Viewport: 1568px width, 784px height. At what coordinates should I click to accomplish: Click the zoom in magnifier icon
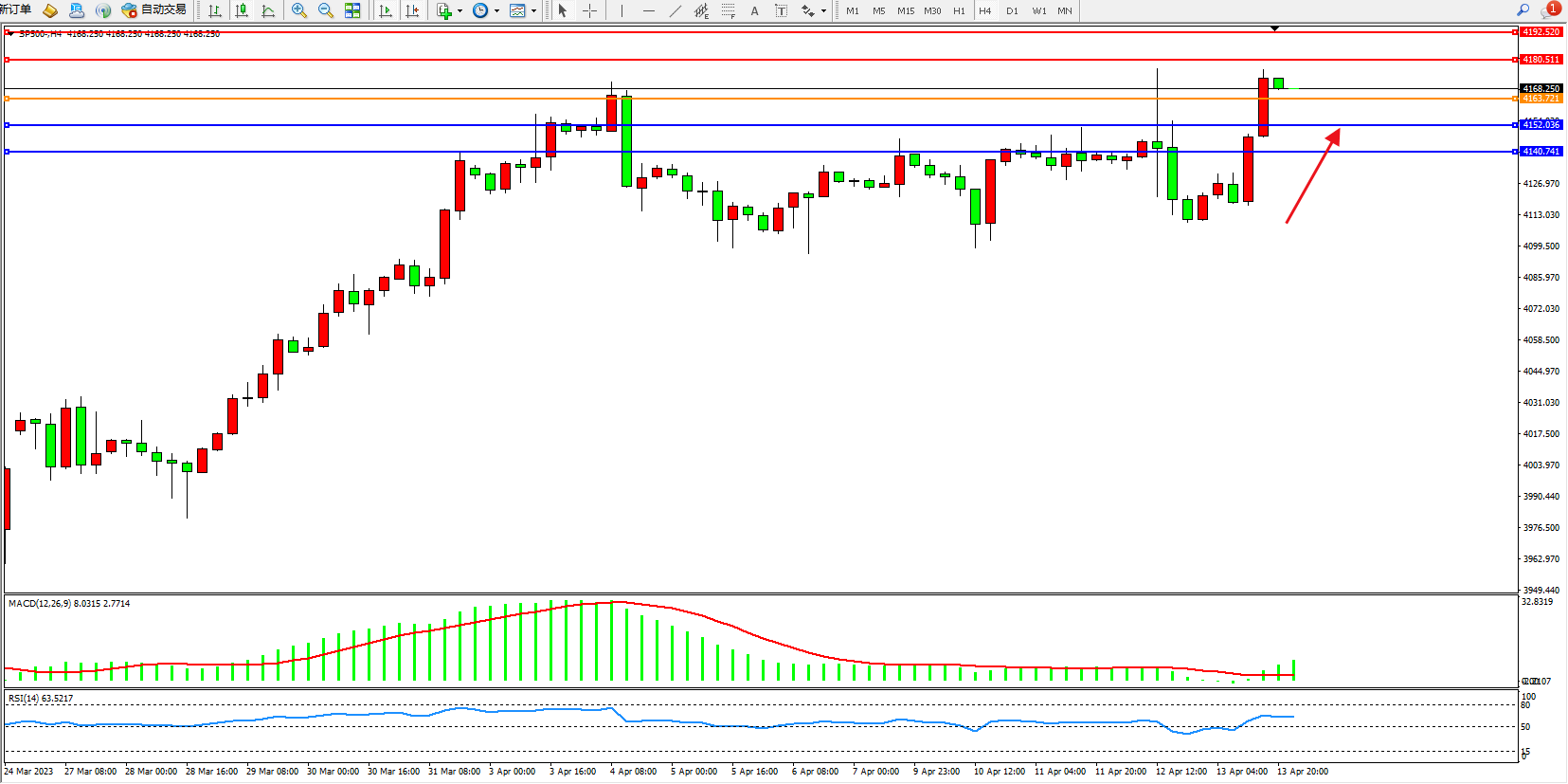(x=299, y=10)
